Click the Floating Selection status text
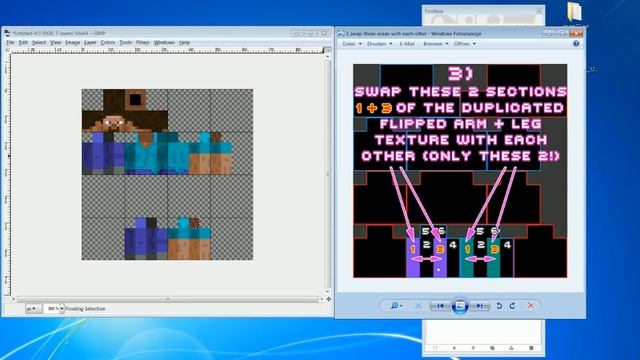Screen dimensions: 640x360 coord(85,309)
